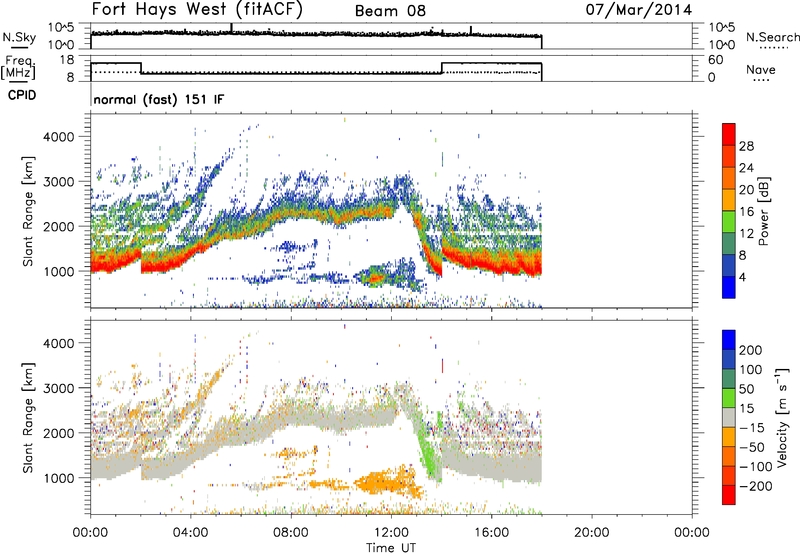Screen dimensions: 800x554
Task: Click the 'CPID' label
Action: 22,95
